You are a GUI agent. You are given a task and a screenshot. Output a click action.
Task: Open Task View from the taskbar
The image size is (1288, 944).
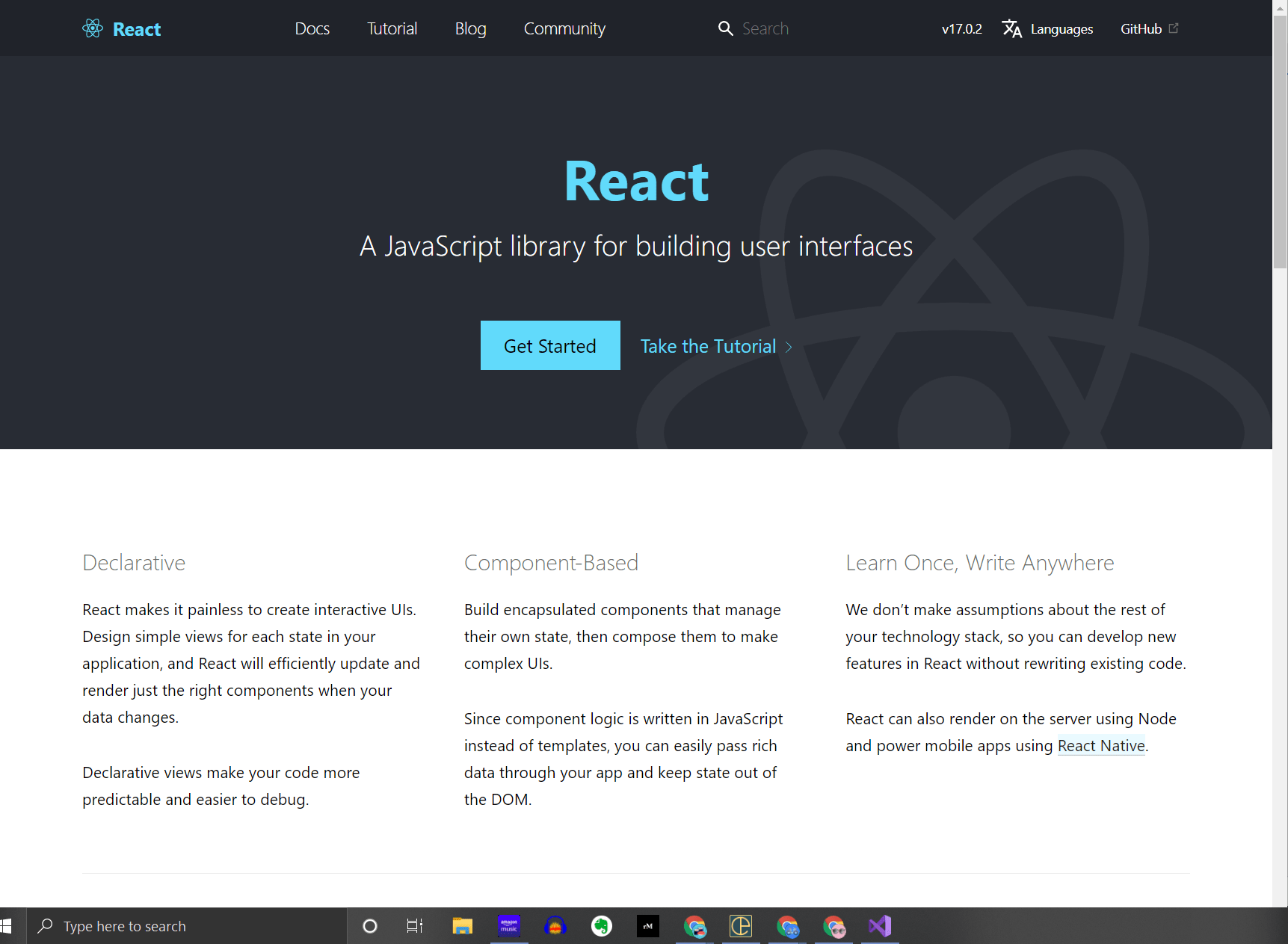[415, 926]
